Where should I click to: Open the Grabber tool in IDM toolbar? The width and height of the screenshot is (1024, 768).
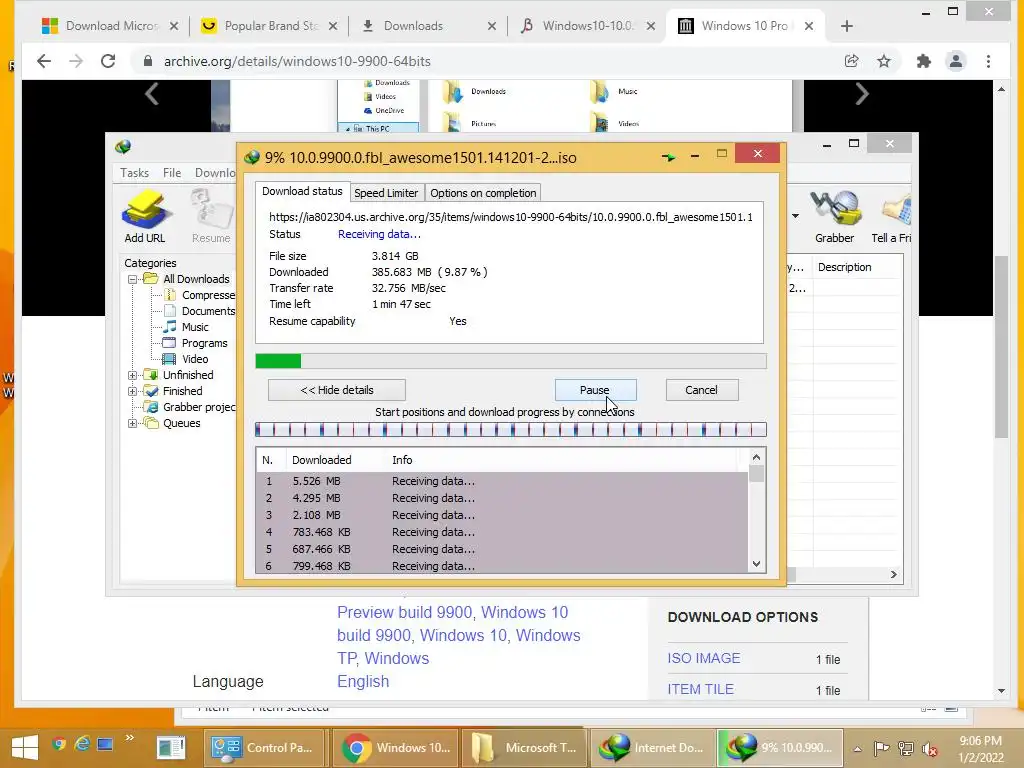835,216
